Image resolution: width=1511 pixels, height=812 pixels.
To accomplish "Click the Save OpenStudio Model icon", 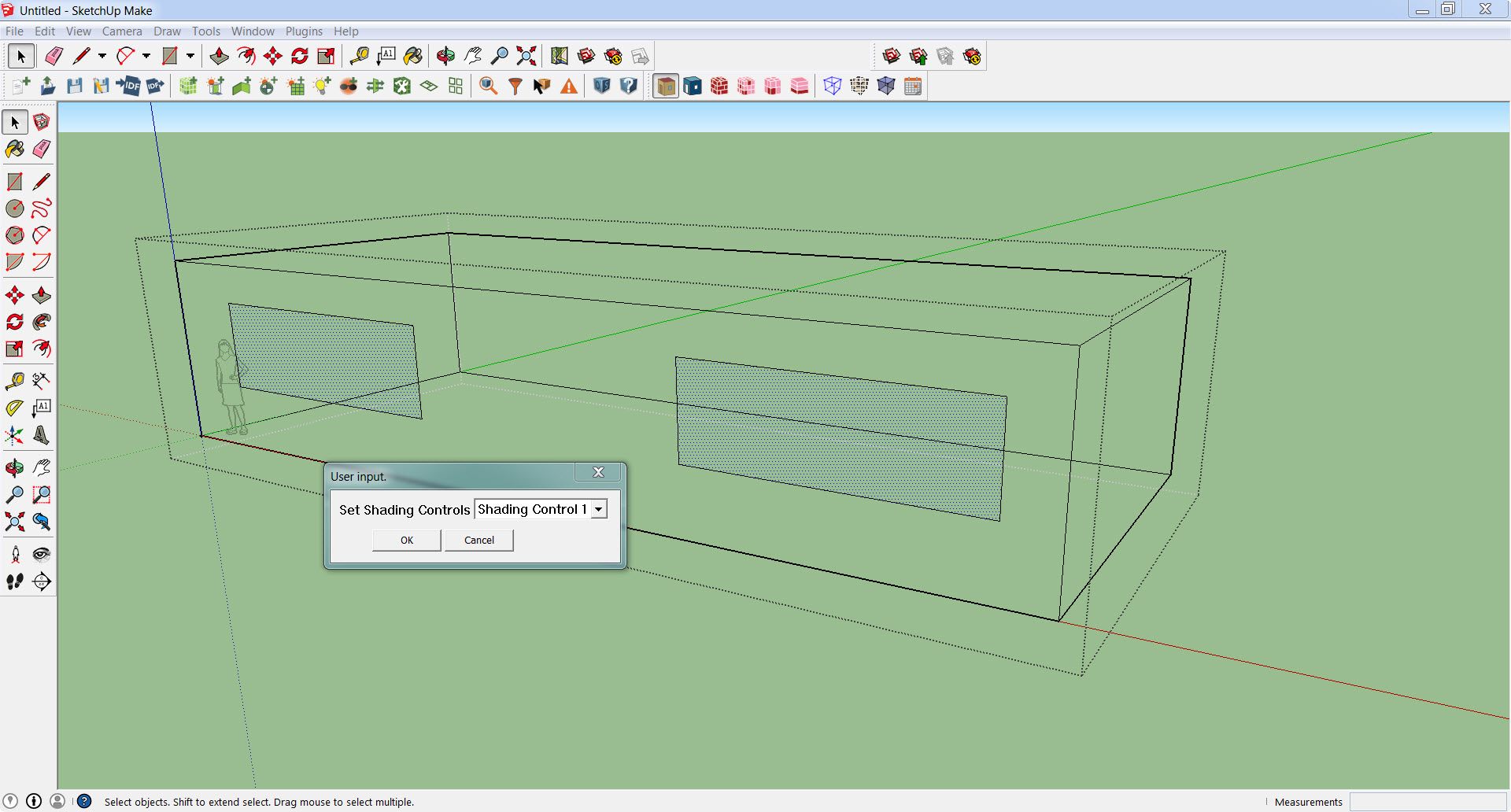I will point(75,86).
